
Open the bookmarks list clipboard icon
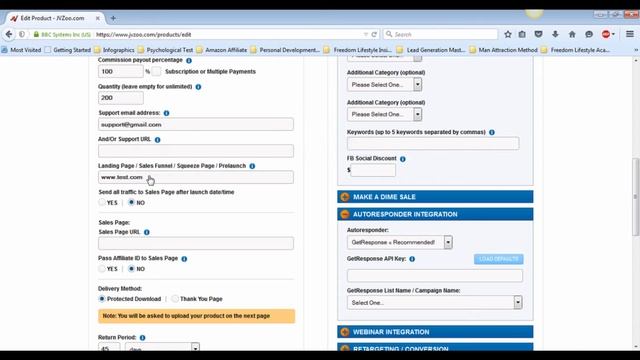[522, 34]
